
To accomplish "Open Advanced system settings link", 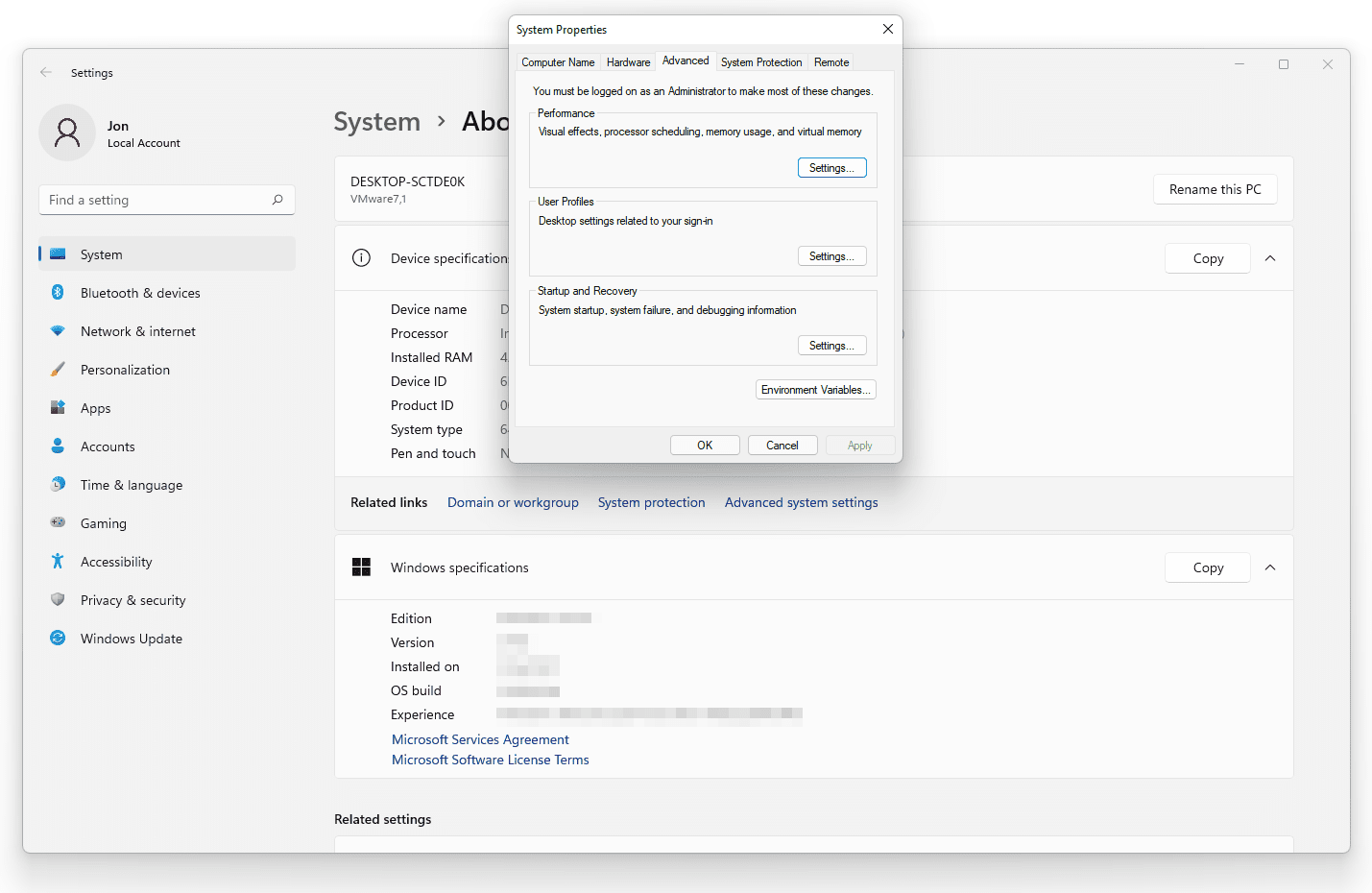I will coord(802,502).
